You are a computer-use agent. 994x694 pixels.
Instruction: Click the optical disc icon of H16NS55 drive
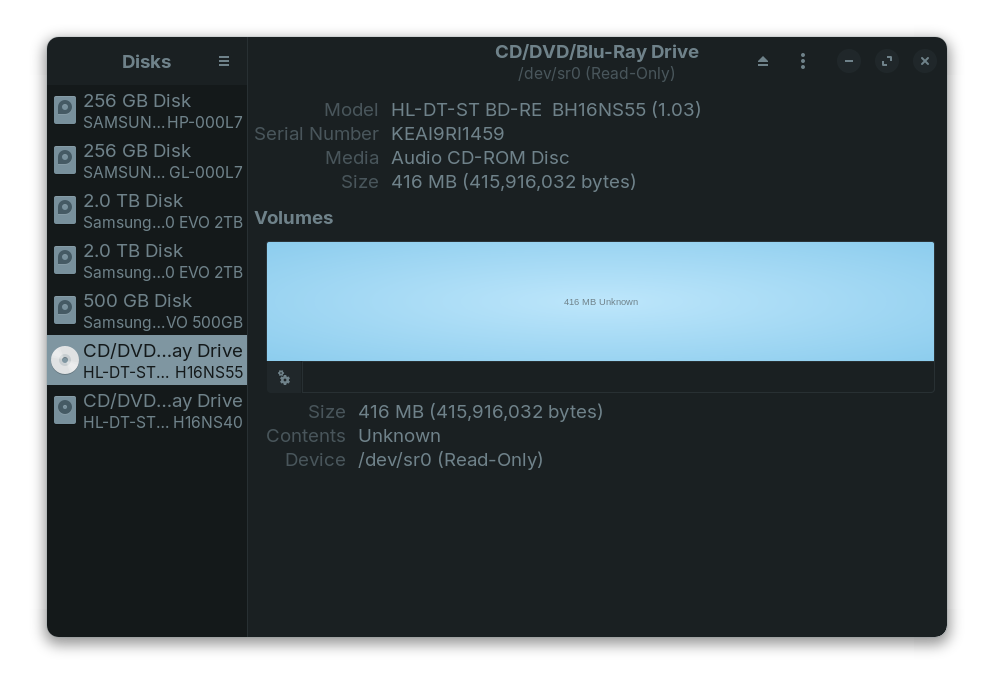click(65, 360)
